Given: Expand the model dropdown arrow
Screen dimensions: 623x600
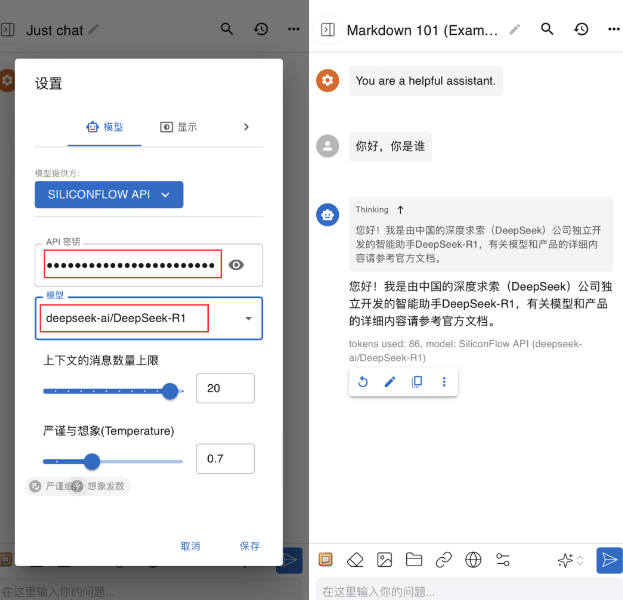Looking at the screenshot, I should tap(249, 318).
